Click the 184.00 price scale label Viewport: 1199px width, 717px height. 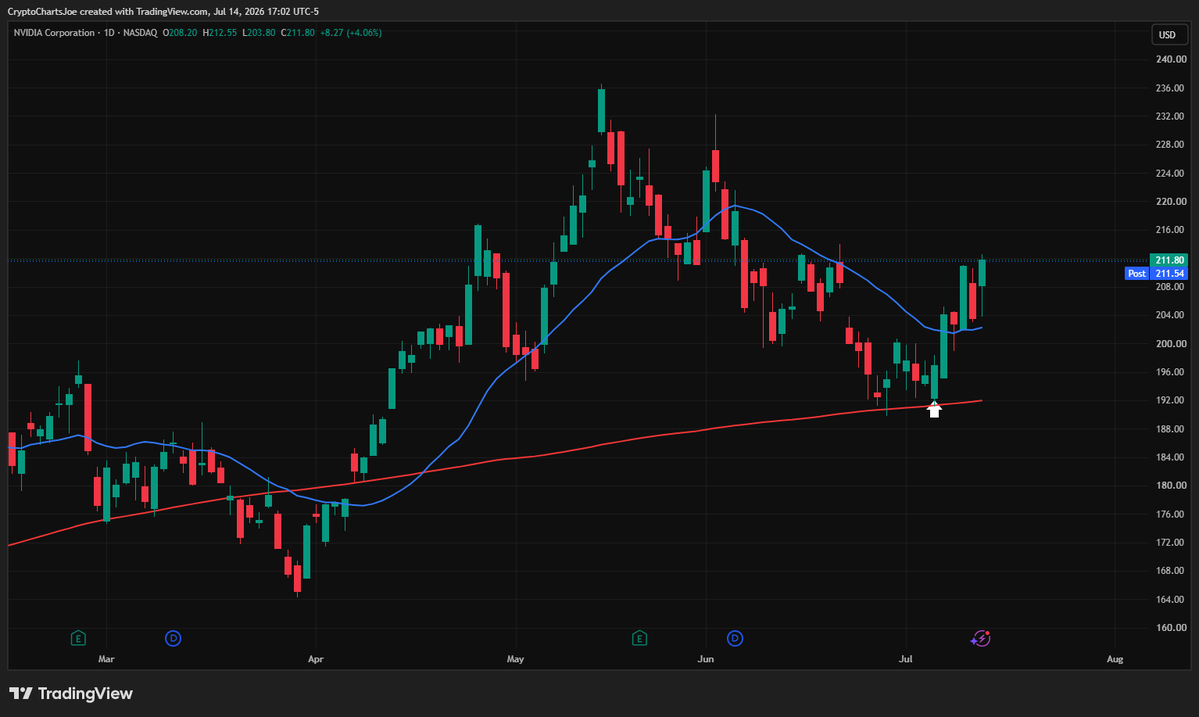point(1170,457)
